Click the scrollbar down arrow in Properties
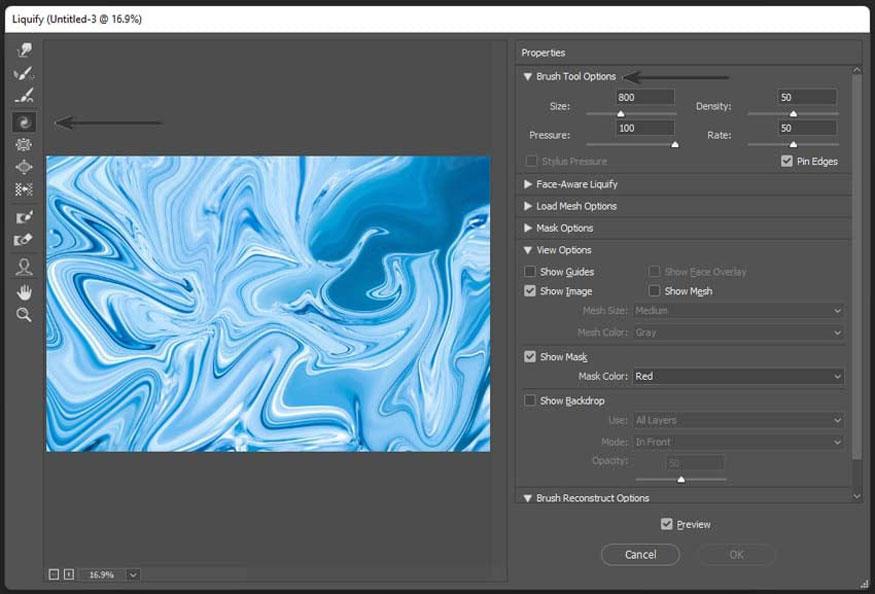The width and height of the screenshot is (875, 594). [x=857, y=496]
